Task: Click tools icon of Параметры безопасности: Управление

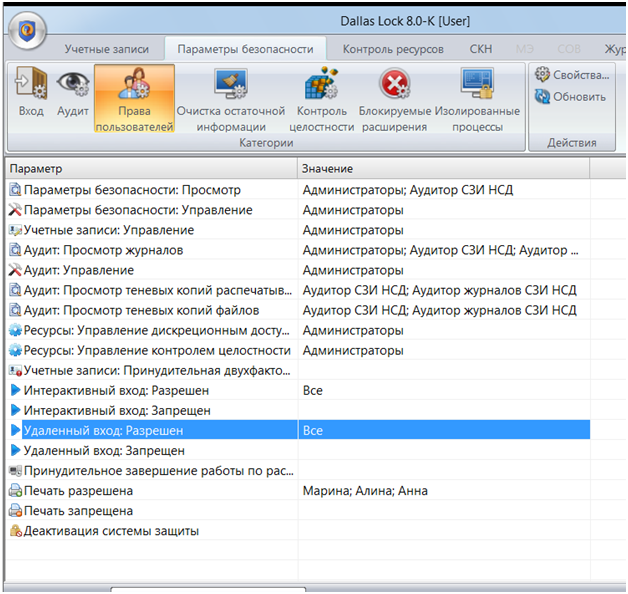Action: [15, 209]
